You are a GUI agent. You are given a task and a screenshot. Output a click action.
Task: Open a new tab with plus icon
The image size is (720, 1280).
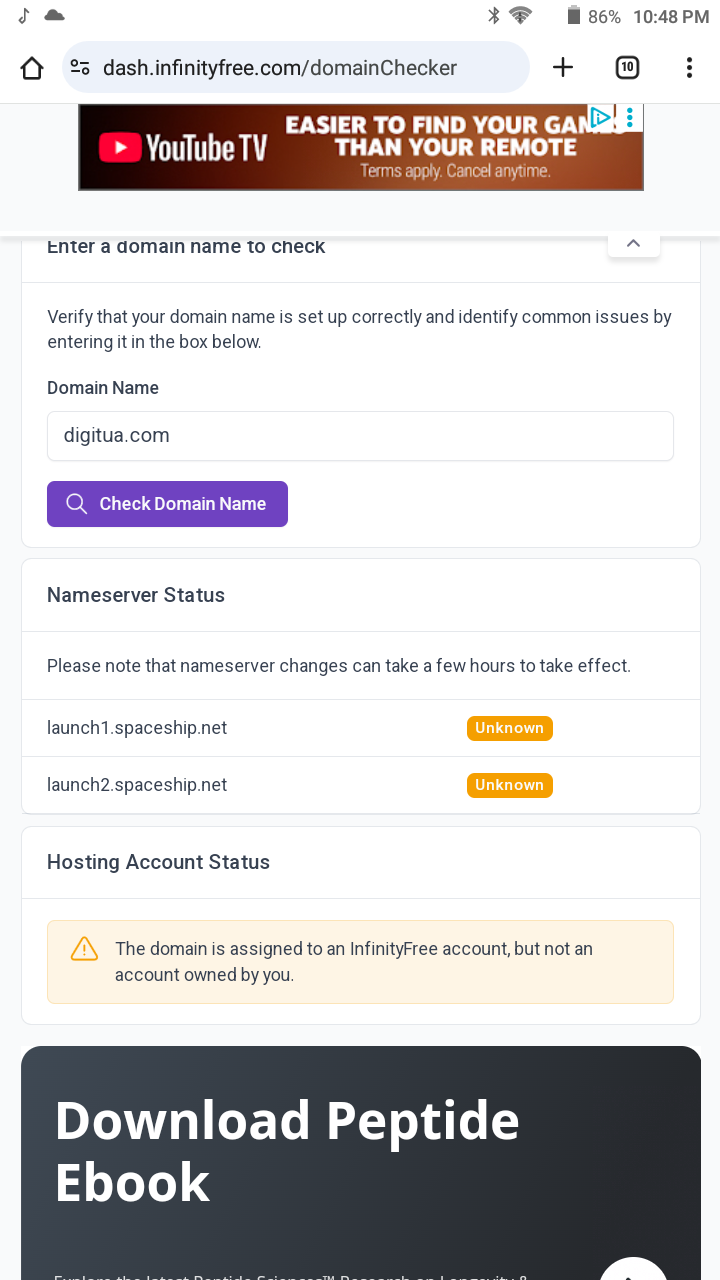563,67
